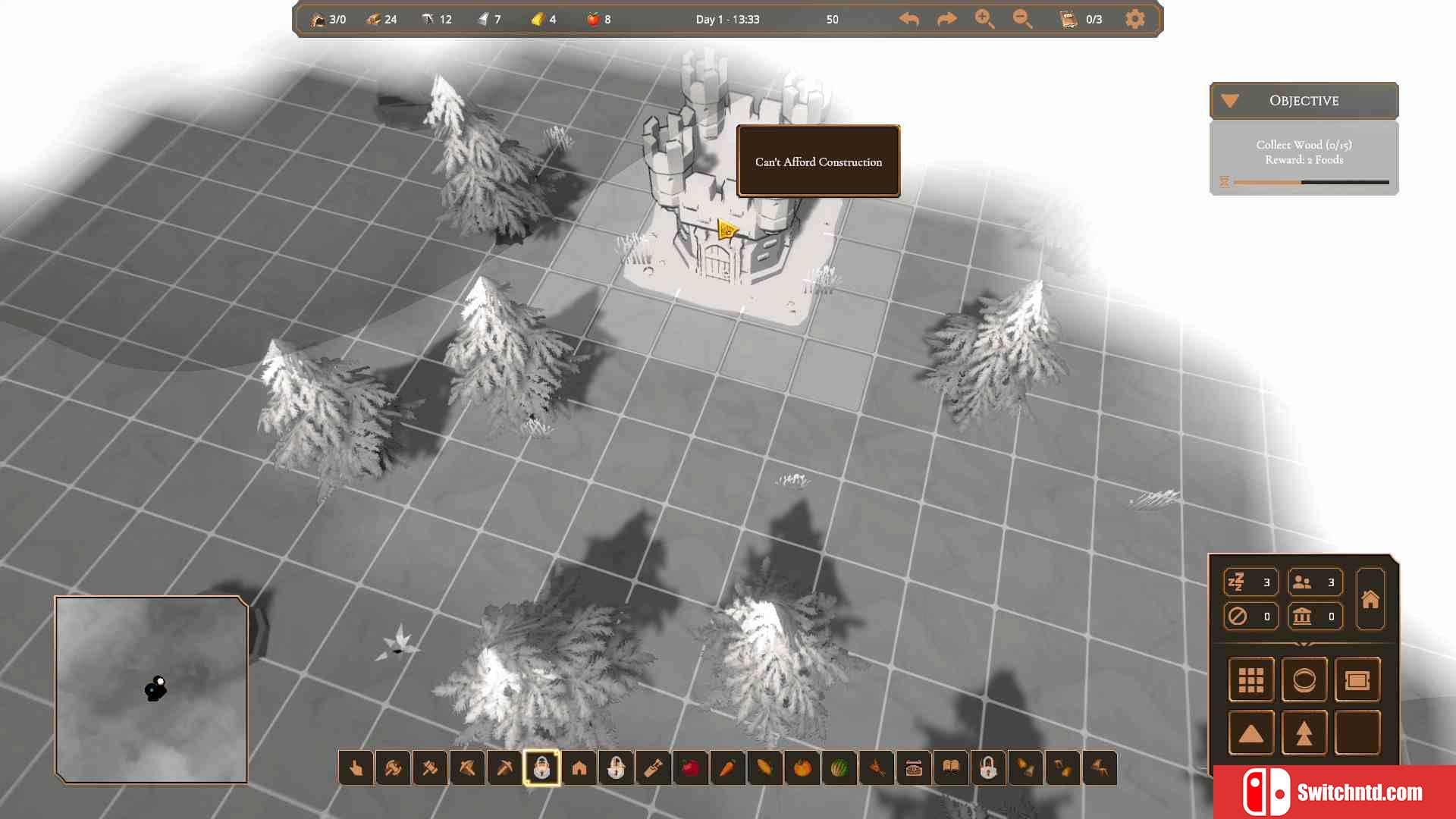The height and width of the screenshot is (819, 1456).
Task: Open the villagers population counter
Action: coord(1316,582)
